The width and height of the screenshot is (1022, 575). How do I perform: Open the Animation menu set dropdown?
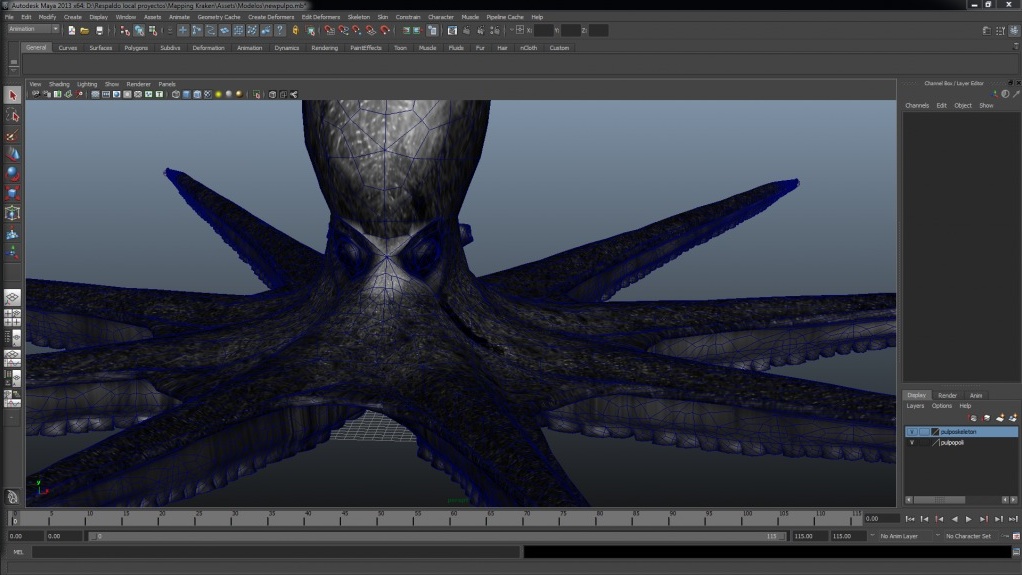click(x=33, y=30)
